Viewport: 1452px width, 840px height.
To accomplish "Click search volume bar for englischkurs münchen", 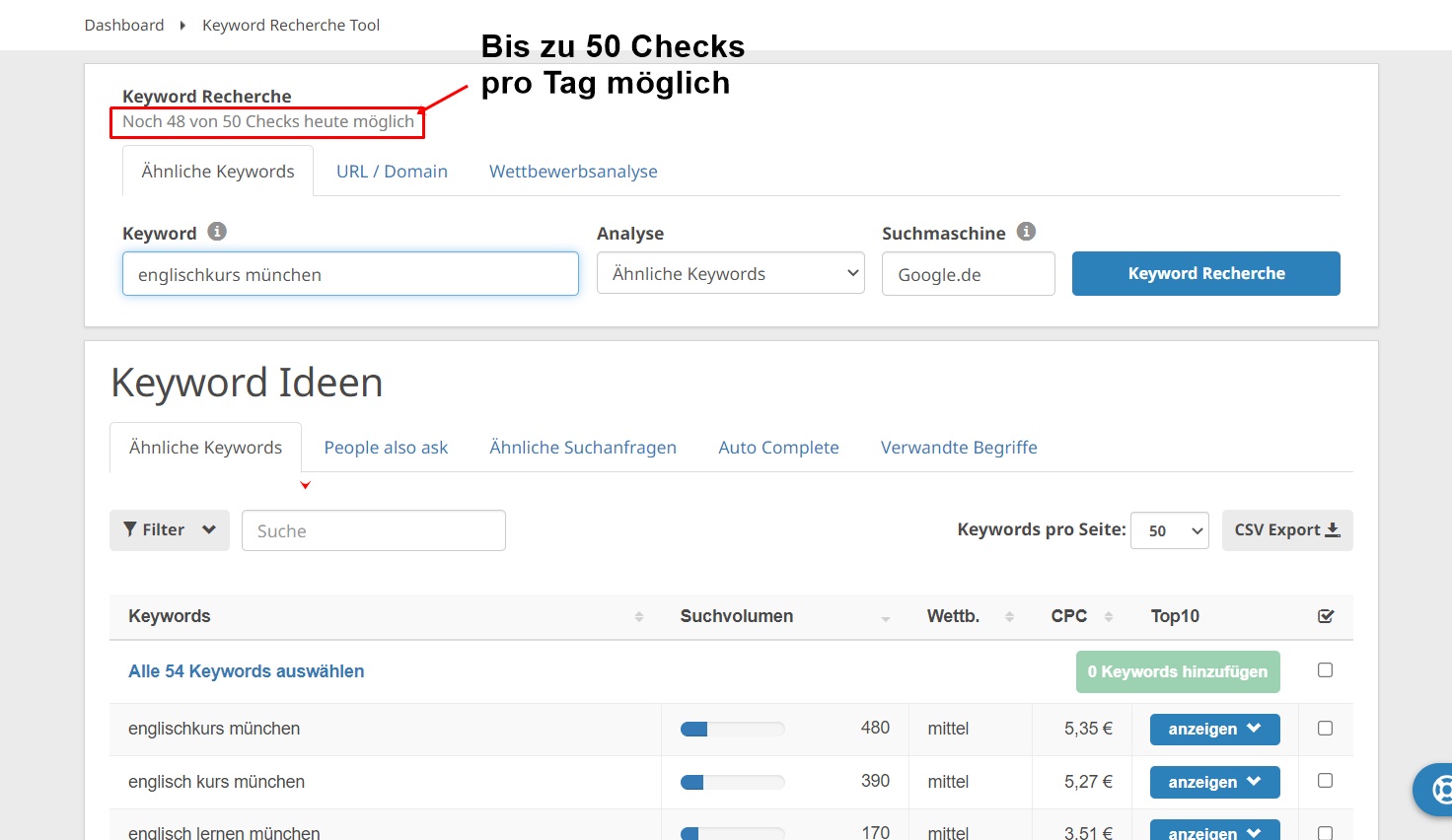I will point(732,730).
